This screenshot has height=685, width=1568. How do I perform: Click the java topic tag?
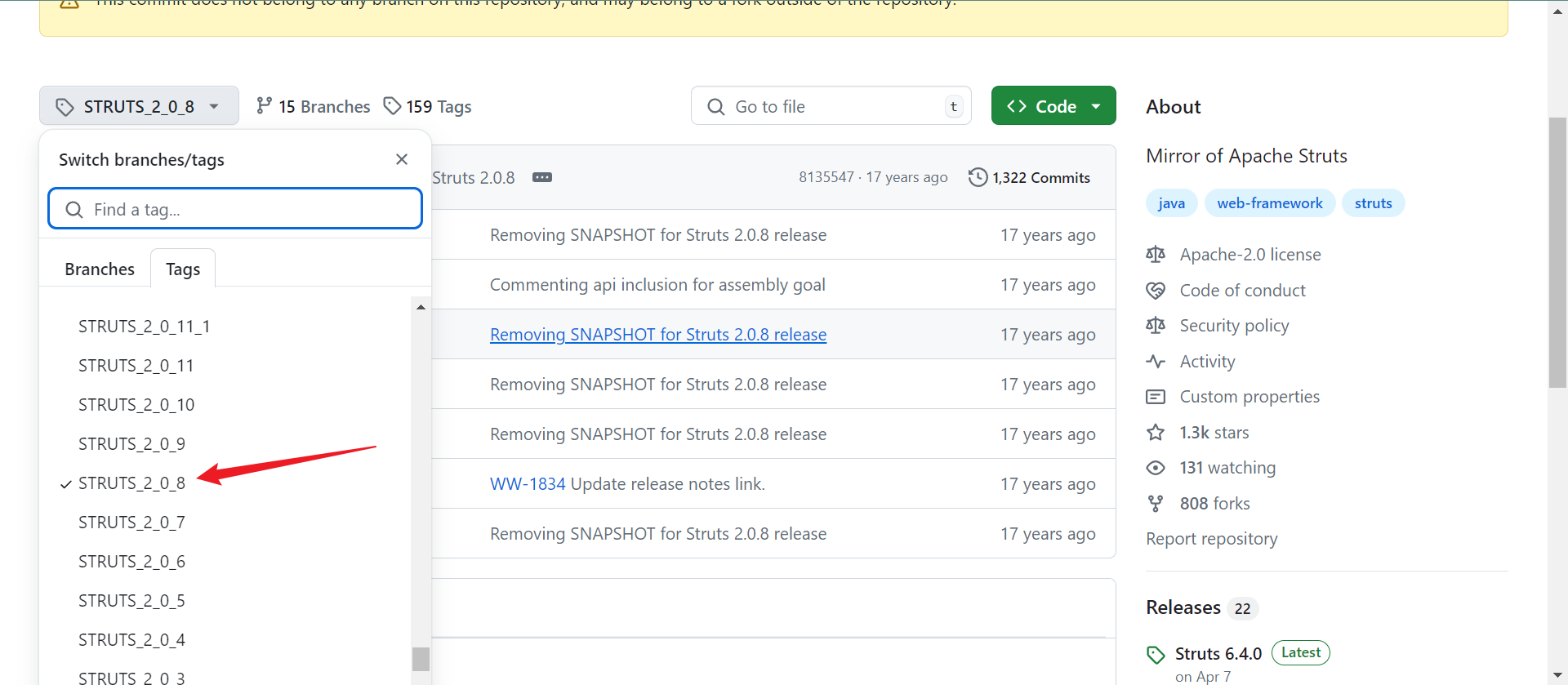1171,203
